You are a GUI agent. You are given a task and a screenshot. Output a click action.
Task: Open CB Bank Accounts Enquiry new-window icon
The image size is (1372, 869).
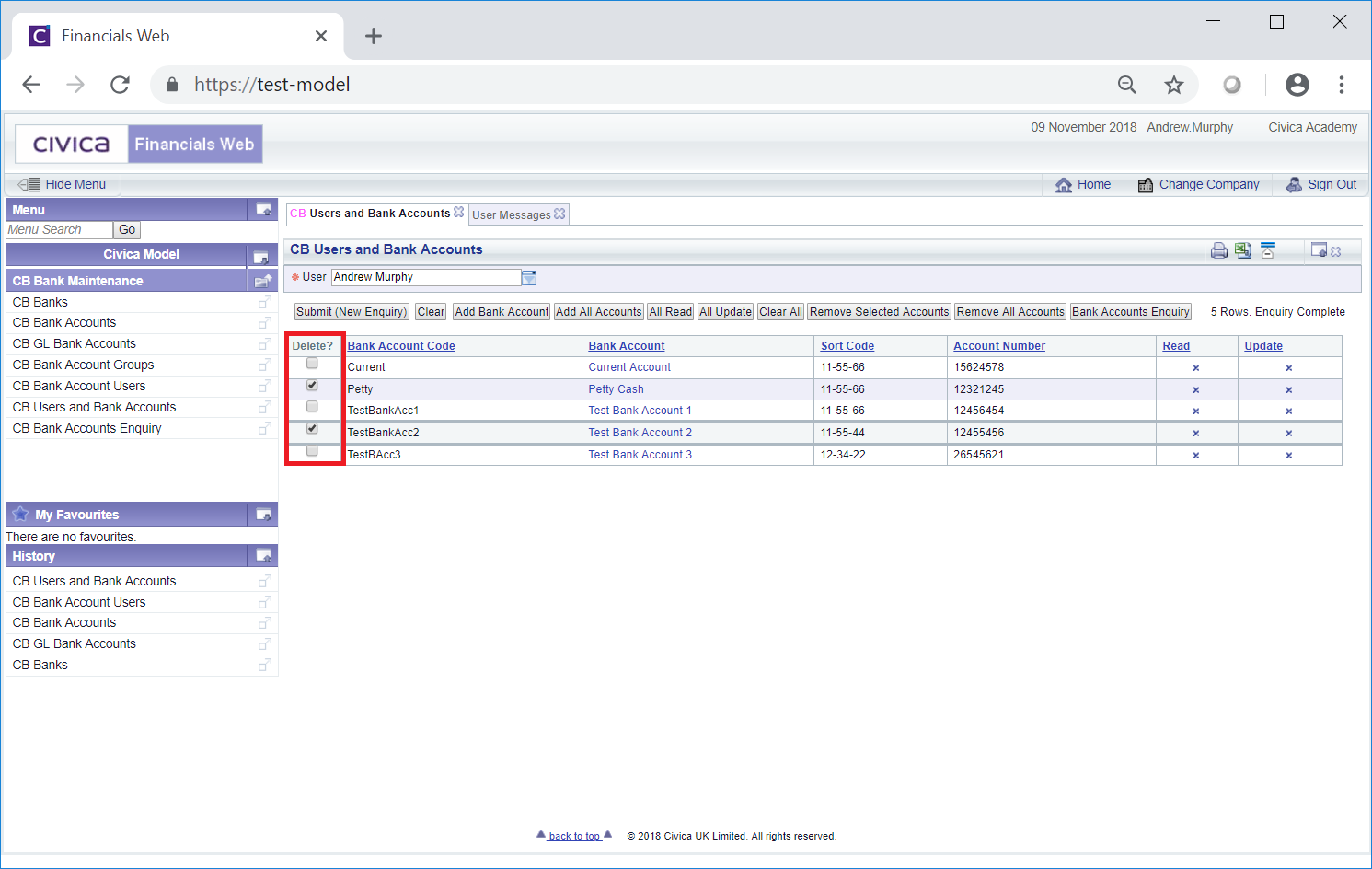[265, 428]
